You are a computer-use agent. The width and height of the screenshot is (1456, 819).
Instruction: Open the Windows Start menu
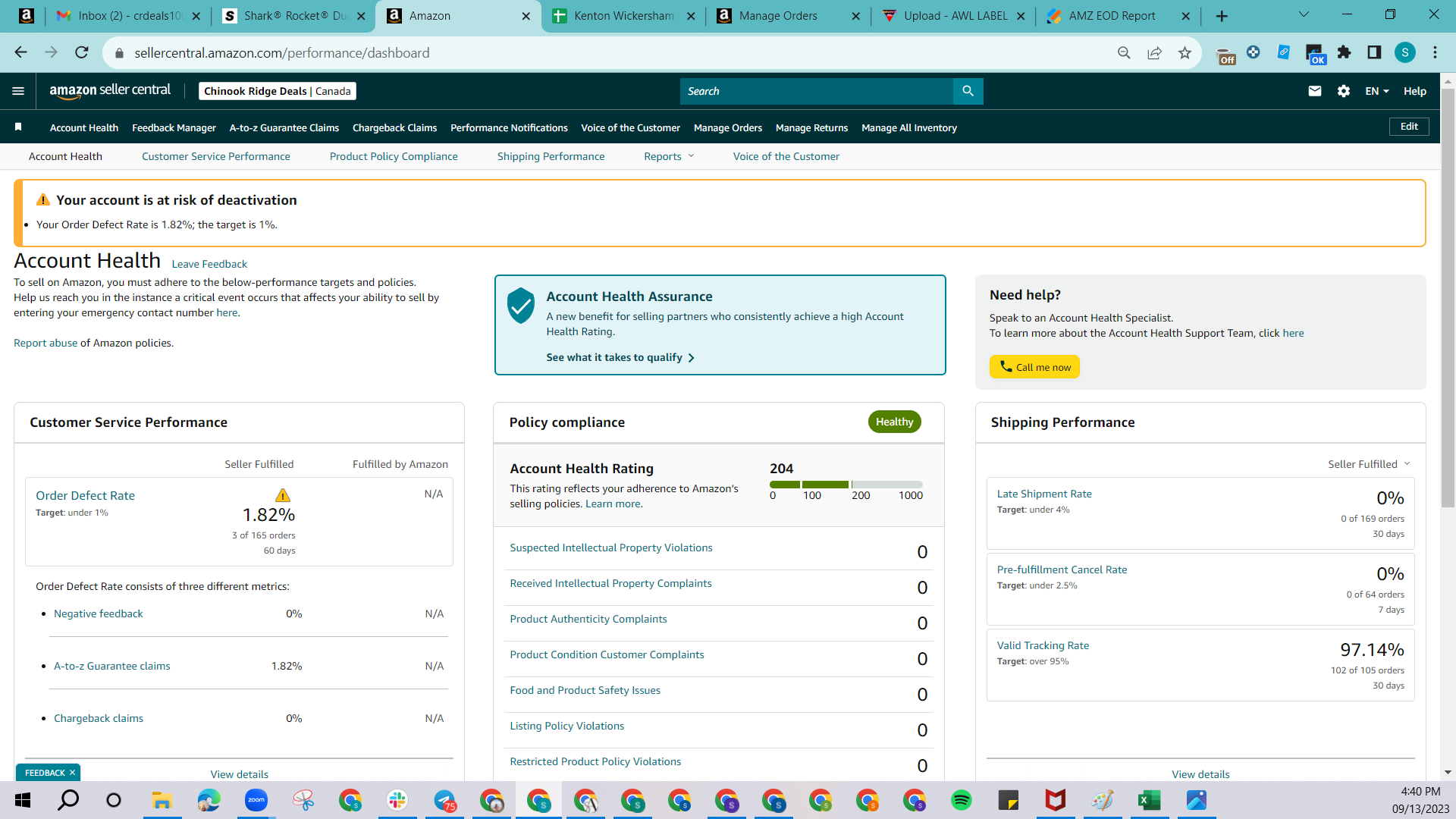(x=23, y=800)
